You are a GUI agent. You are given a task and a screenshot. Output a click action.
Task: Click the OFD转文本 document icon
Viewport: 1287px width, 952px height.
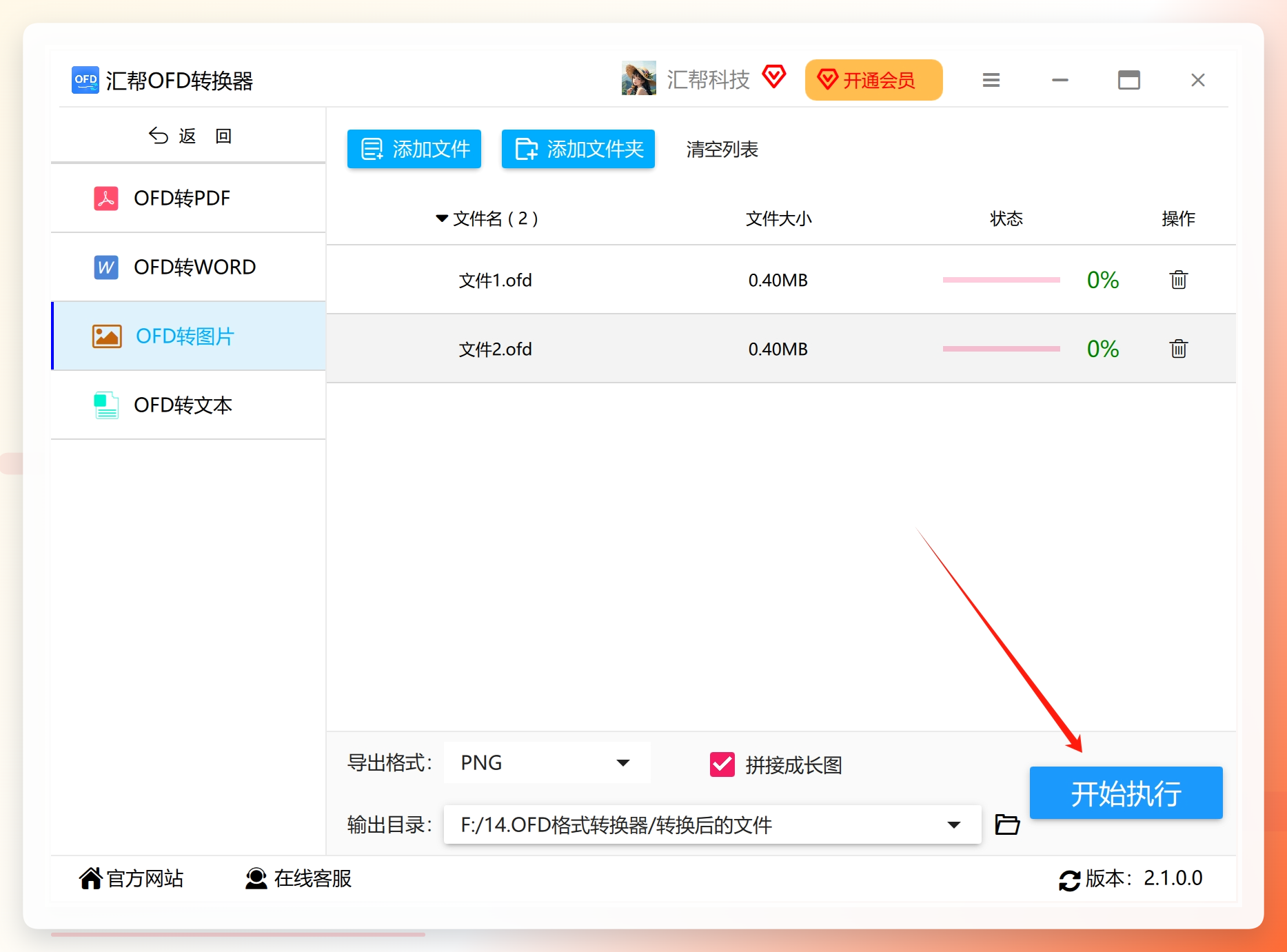pyautogui.click(x=106, y=405)
